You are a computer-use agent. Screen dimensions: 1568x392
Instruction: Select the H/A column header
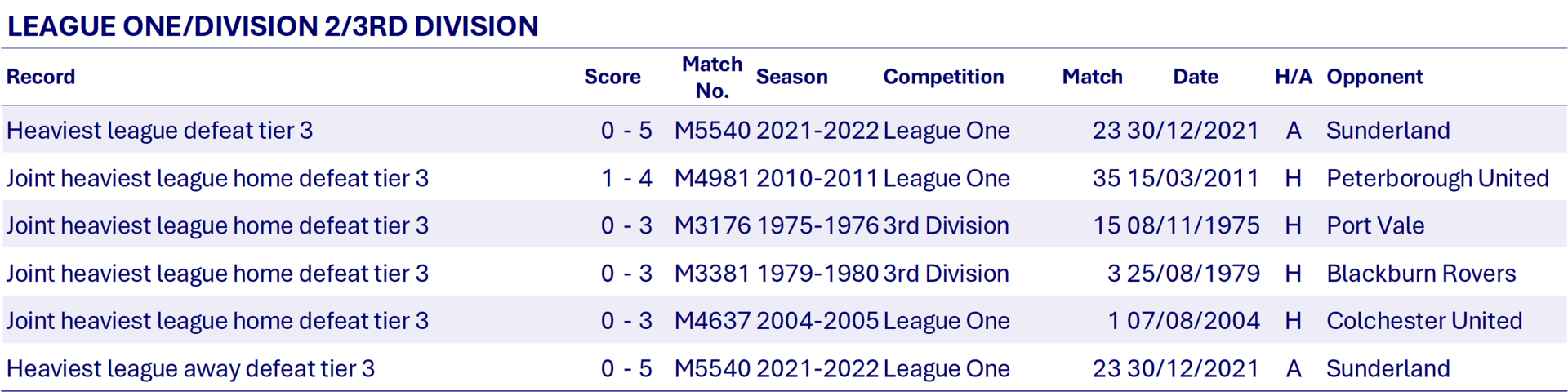(1293, 77)
